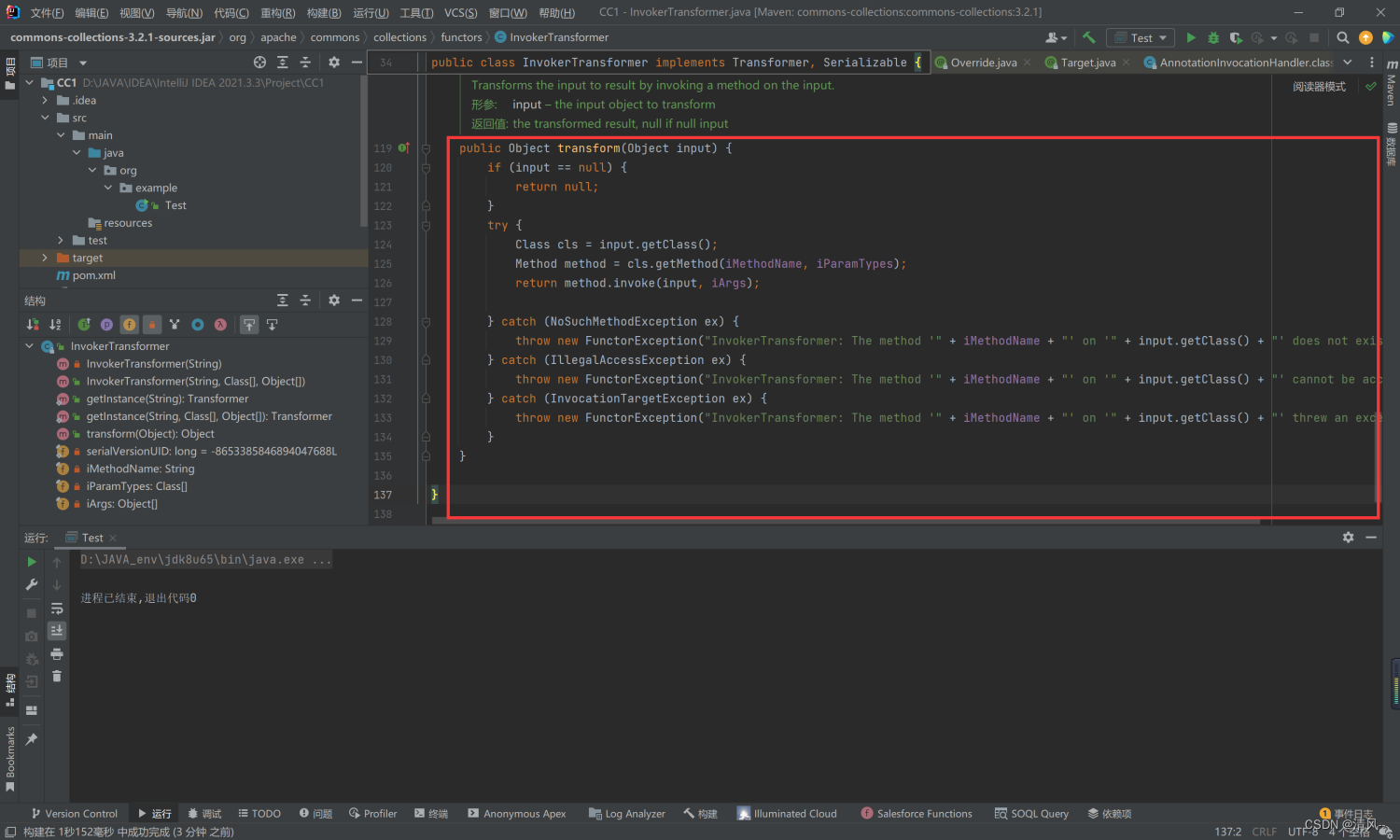Clear all Run console output
Screen dimensions: 1400x840
(57, 676)
